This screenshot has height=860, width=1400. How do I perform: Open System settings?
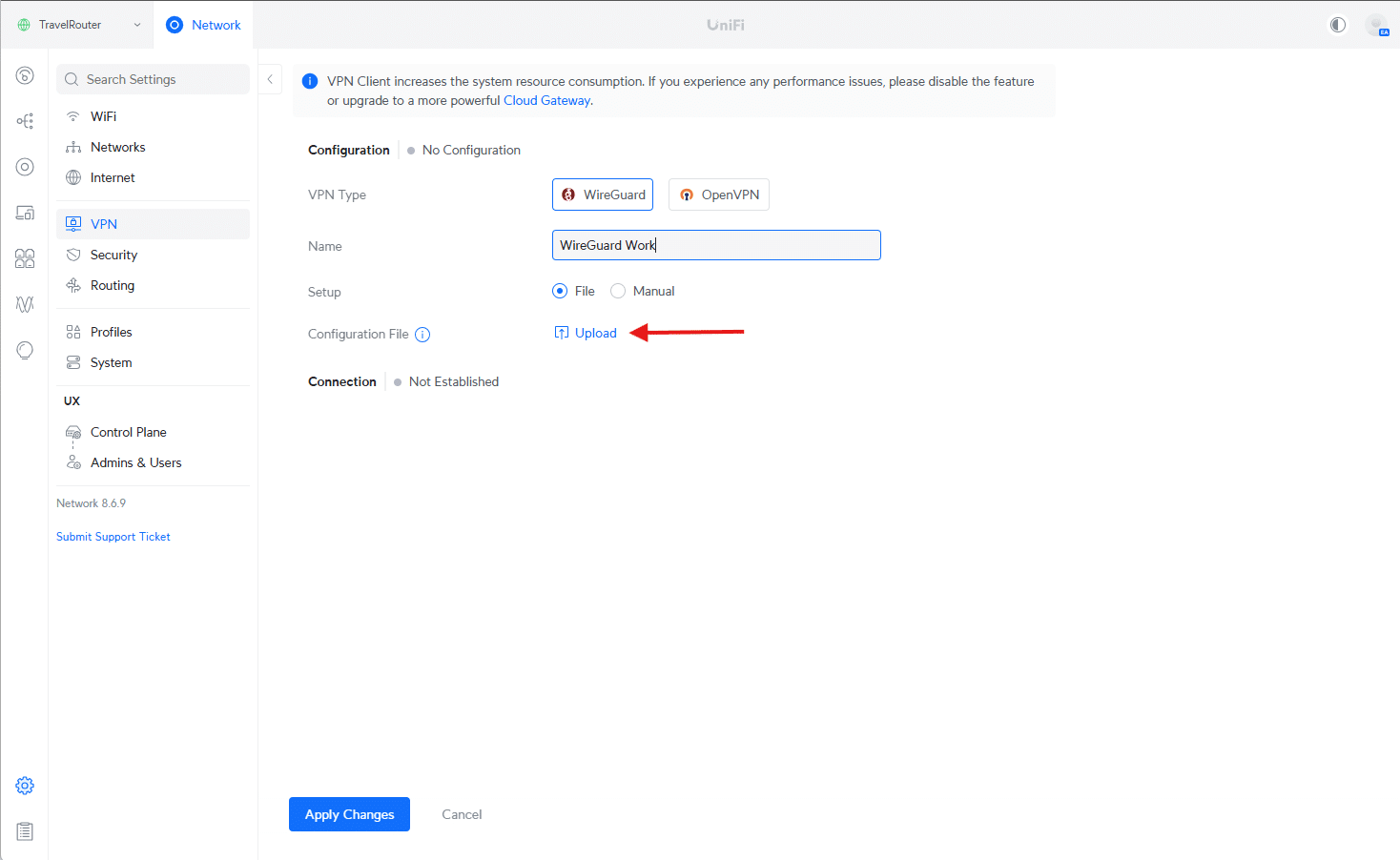coord(153,362)
